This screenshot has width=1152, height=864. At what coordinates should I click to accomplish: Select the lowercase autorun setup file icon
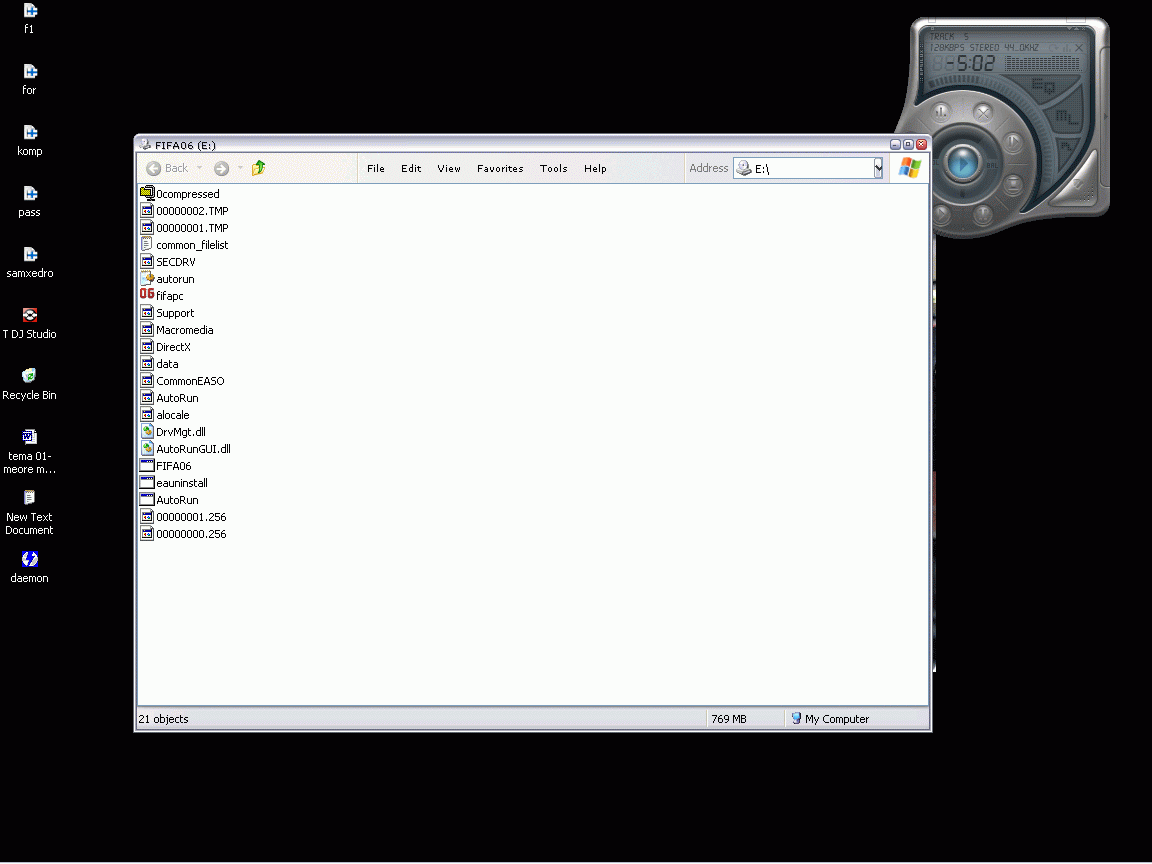(147, 278)
